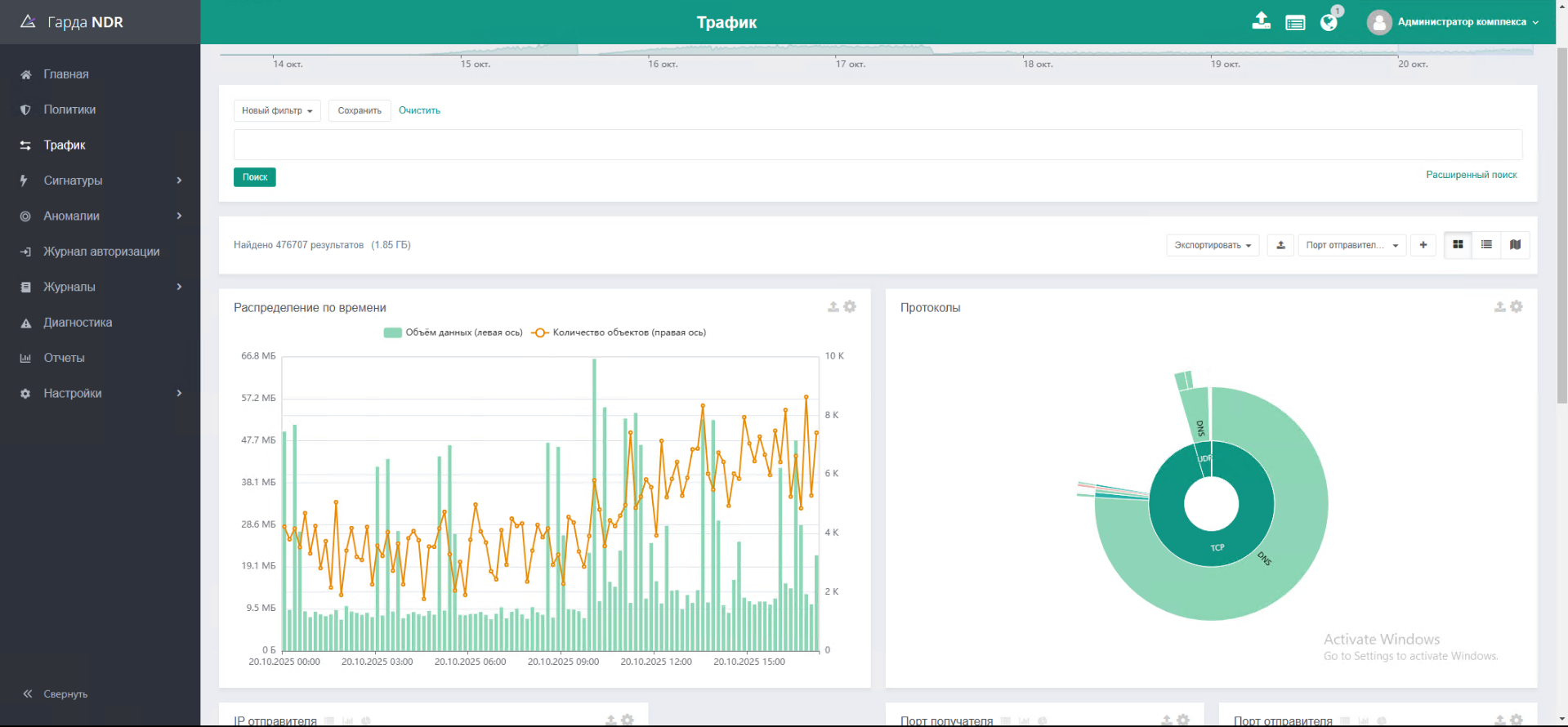This screenshot has width=1568, height=727.
Task: Click the green Поиск button
Action: (x=255, y=177)
